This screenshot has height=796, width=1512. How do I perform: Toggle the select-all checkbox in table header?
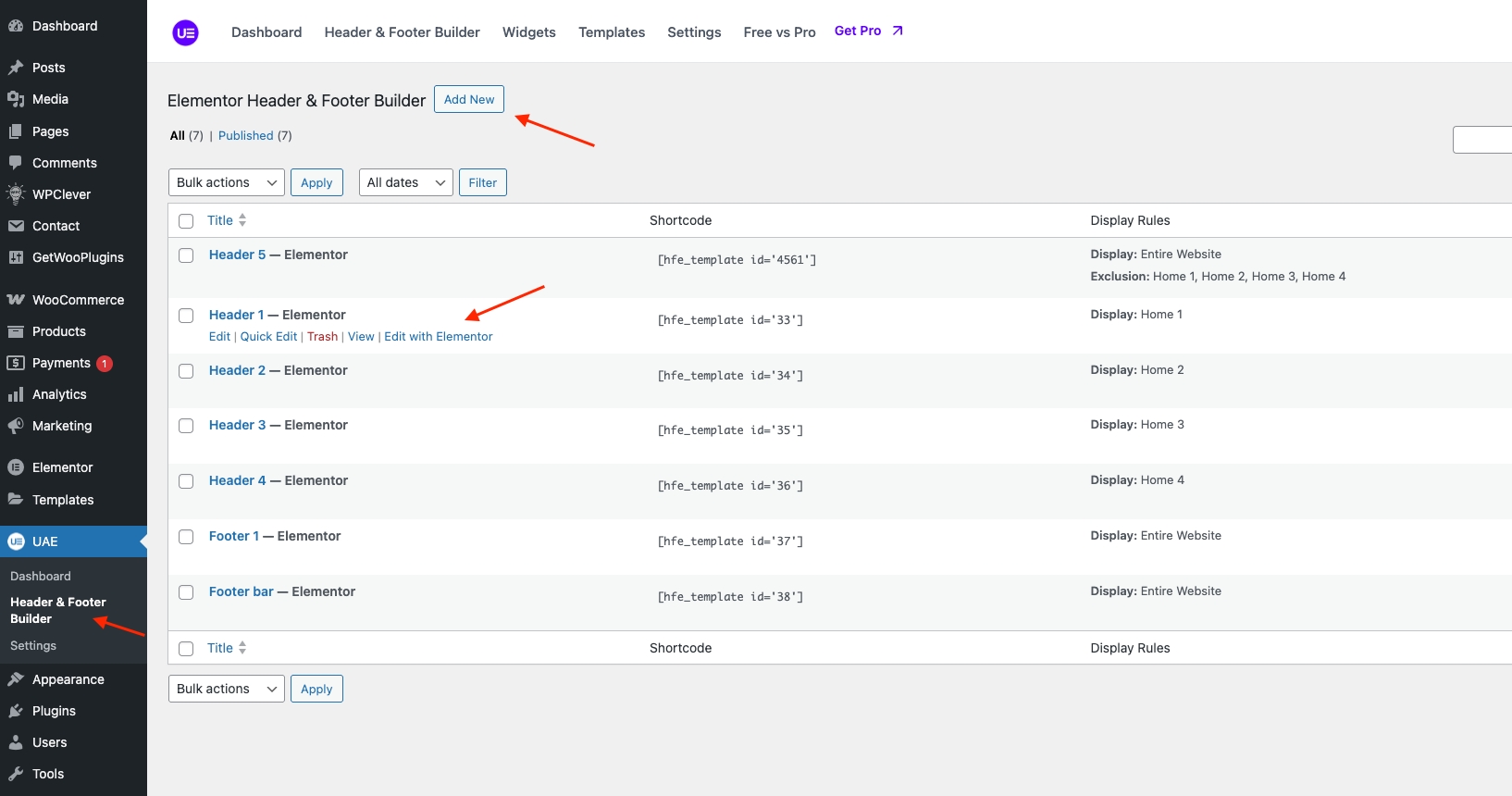(186, 221)
